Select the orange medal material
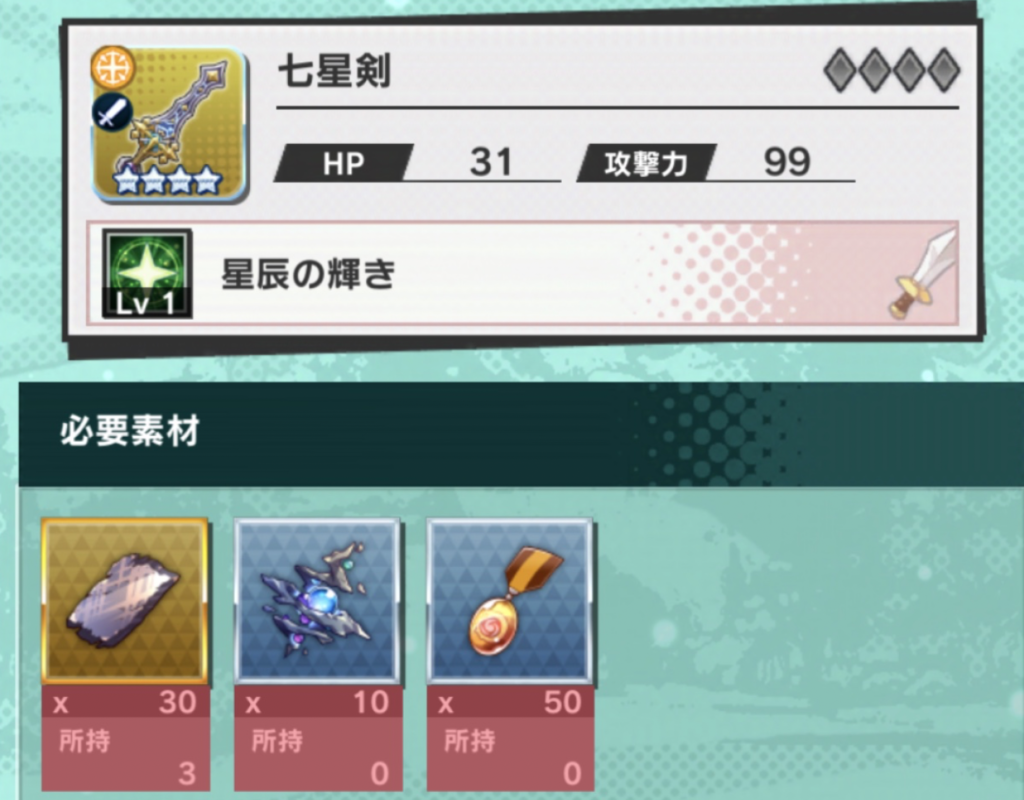The height and width of the screenshot is (800, 1024). pos(509,600)
